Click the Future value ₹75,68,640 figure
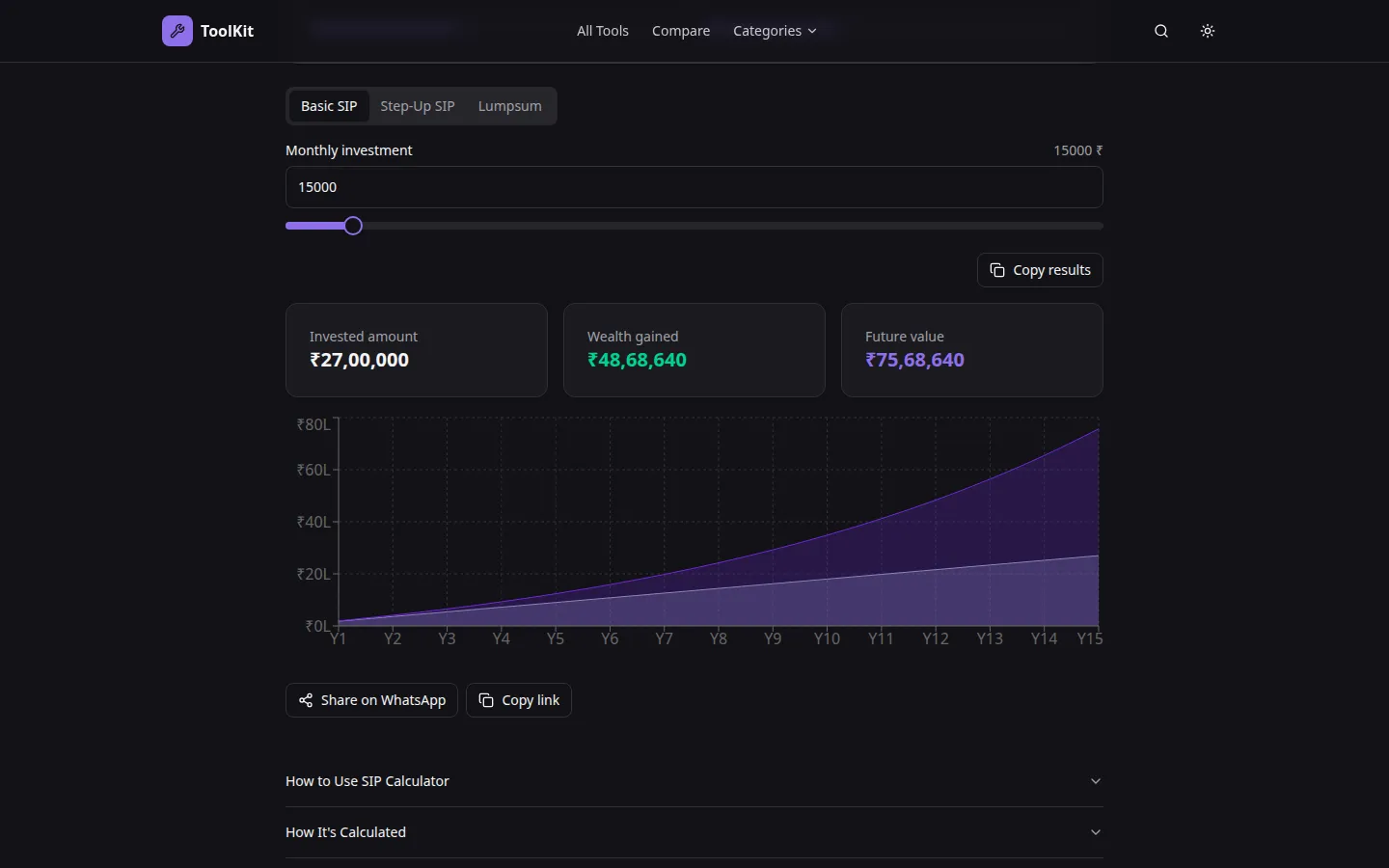The image size is (1389, 868). click(914, 360)
